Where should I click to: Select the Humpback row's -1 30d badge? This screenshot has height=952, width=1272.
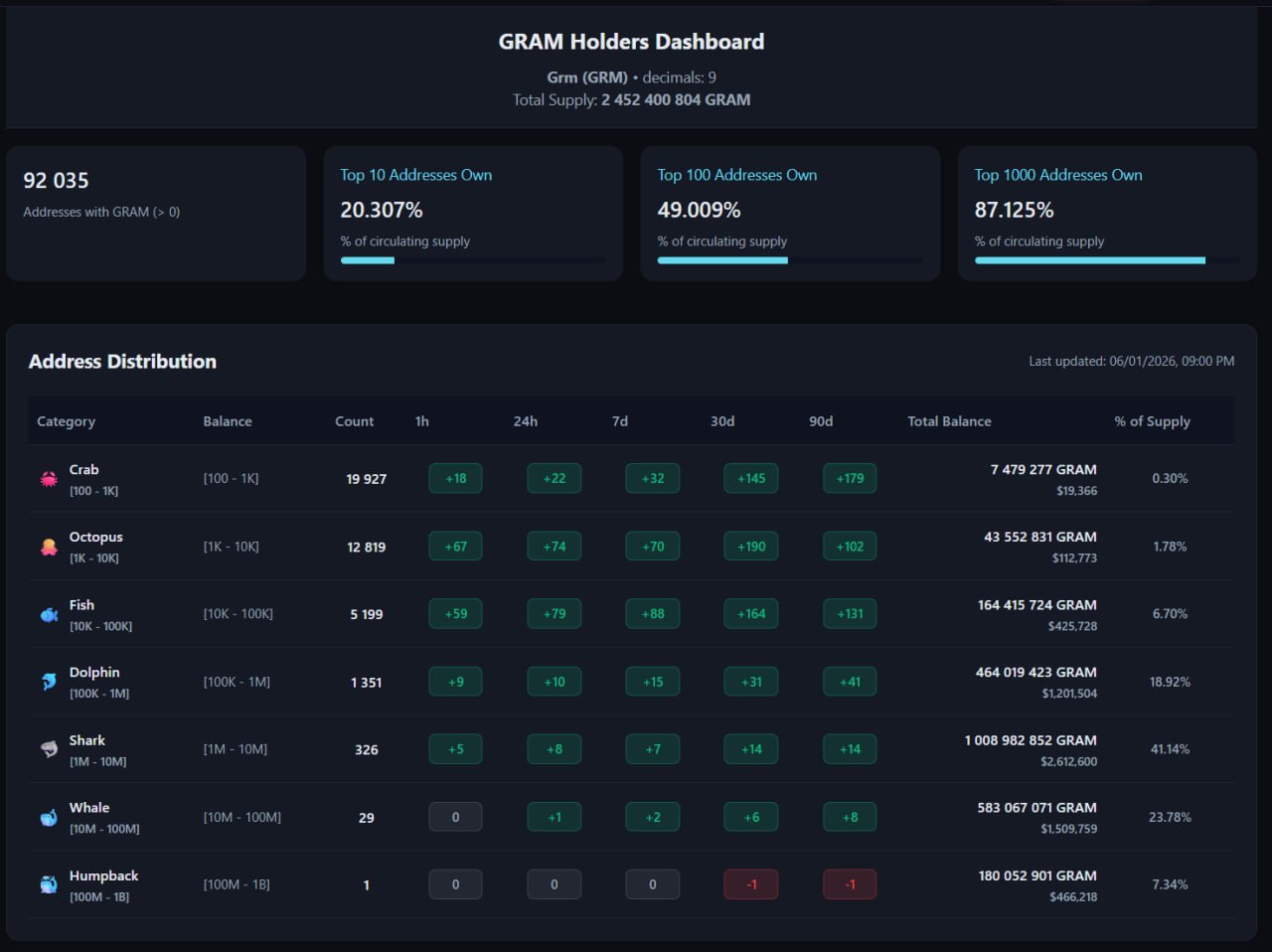click(x=751, y=884)
